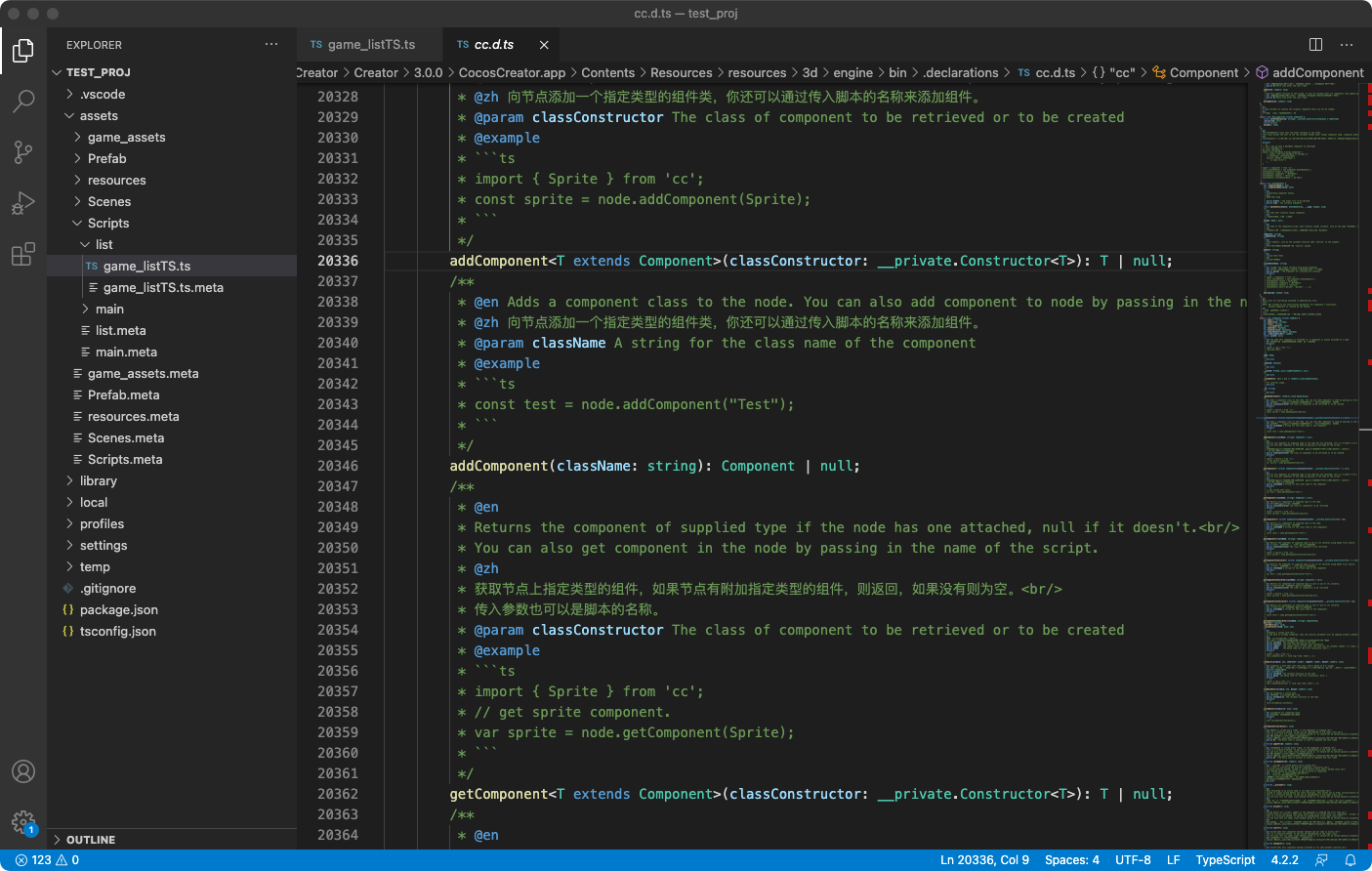Switch to the game_listTS.ts tab
The image size is (1372, 871).
point(370,45)
